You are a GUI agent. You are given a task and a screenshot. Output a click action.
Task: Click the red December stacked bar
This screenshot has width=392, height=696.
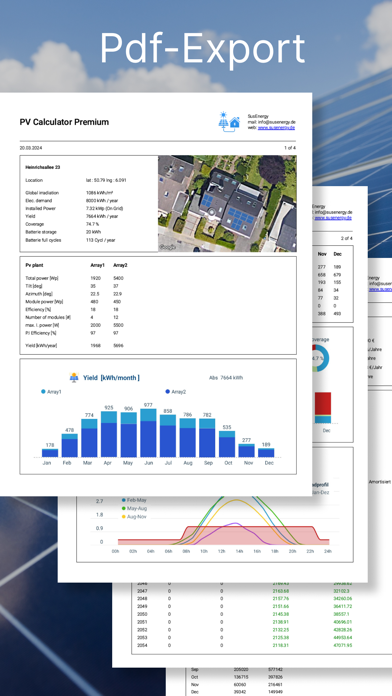pos(323,404)
